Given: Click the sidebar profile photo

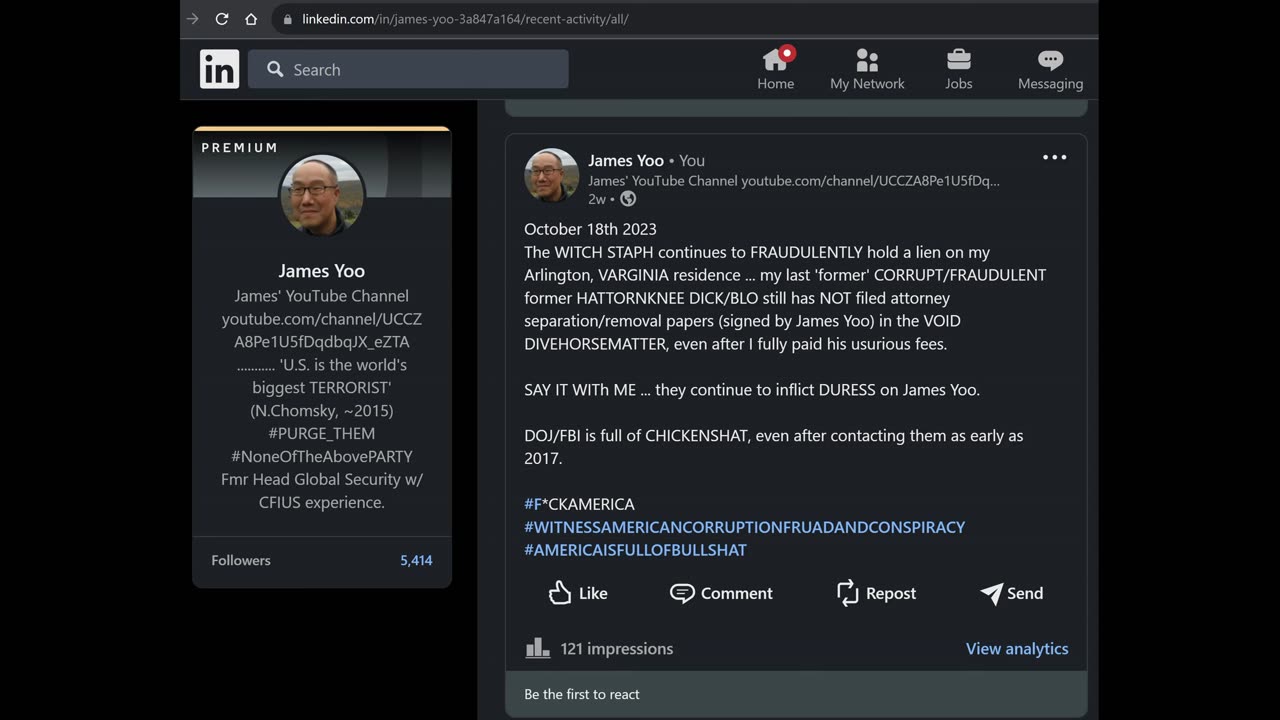Looking at the screenshot, I should point(322,195).
